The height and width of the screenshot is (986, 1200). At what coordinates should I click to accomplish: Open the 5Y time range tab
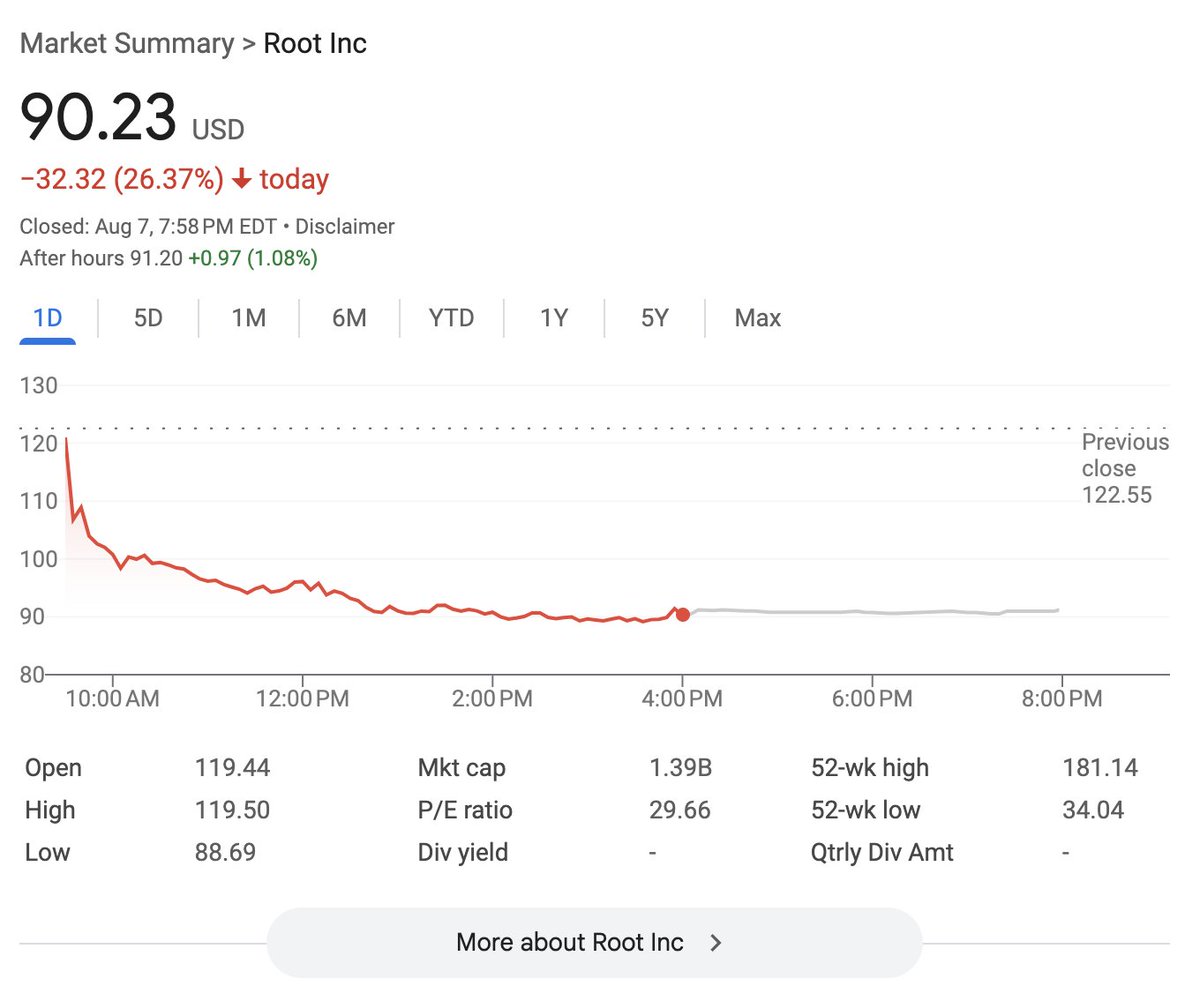(x=654, y=319)
